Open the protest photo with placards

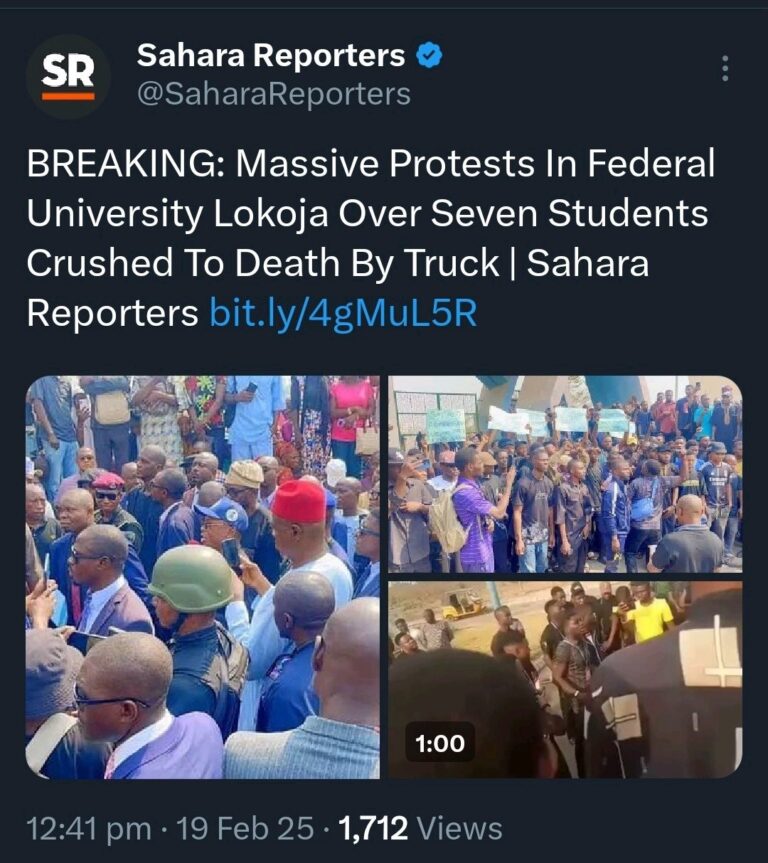565,474
